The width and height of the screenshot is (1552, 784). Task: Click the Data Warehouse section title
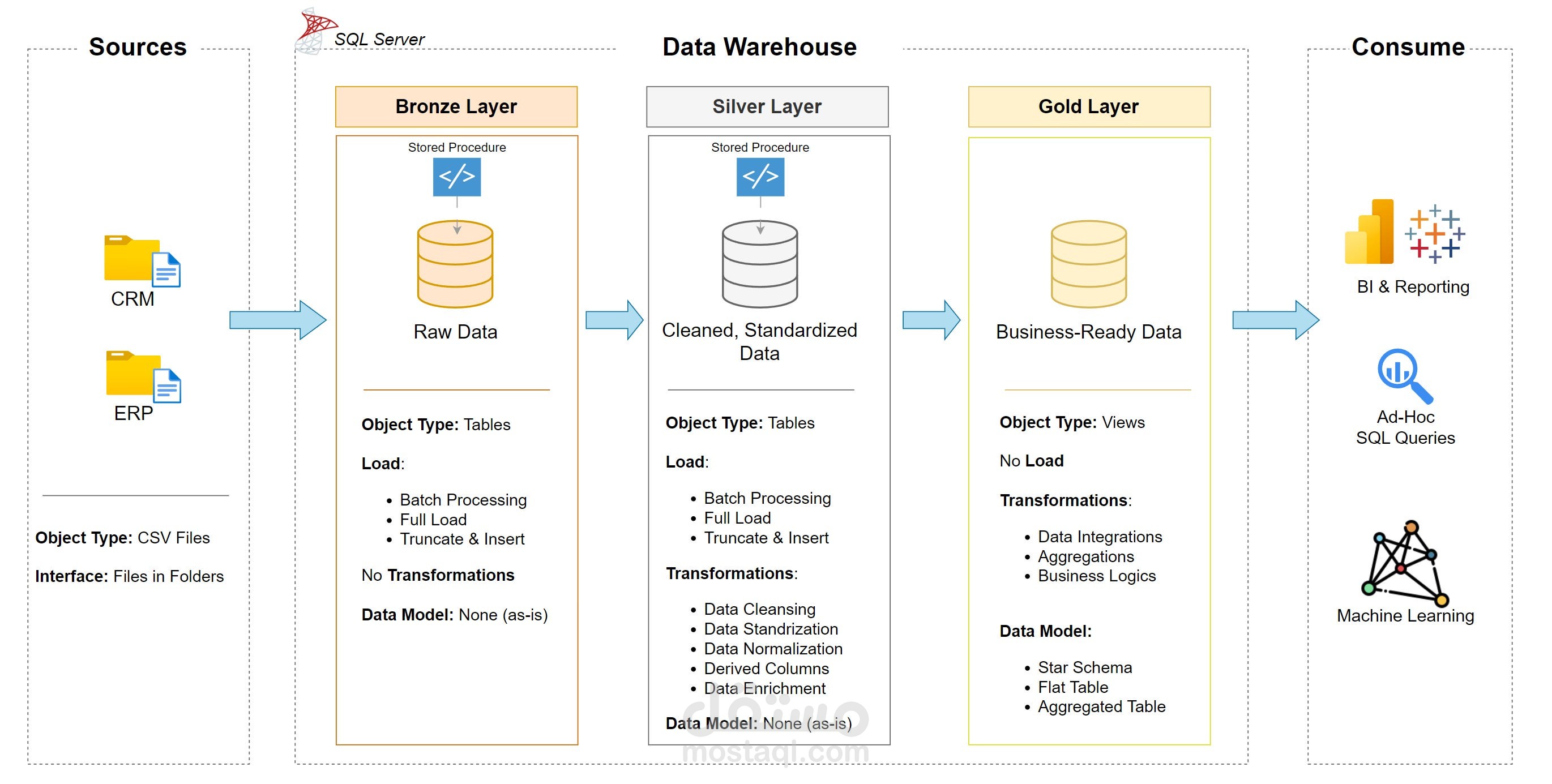pyautogui.click(x=760, y=47)
